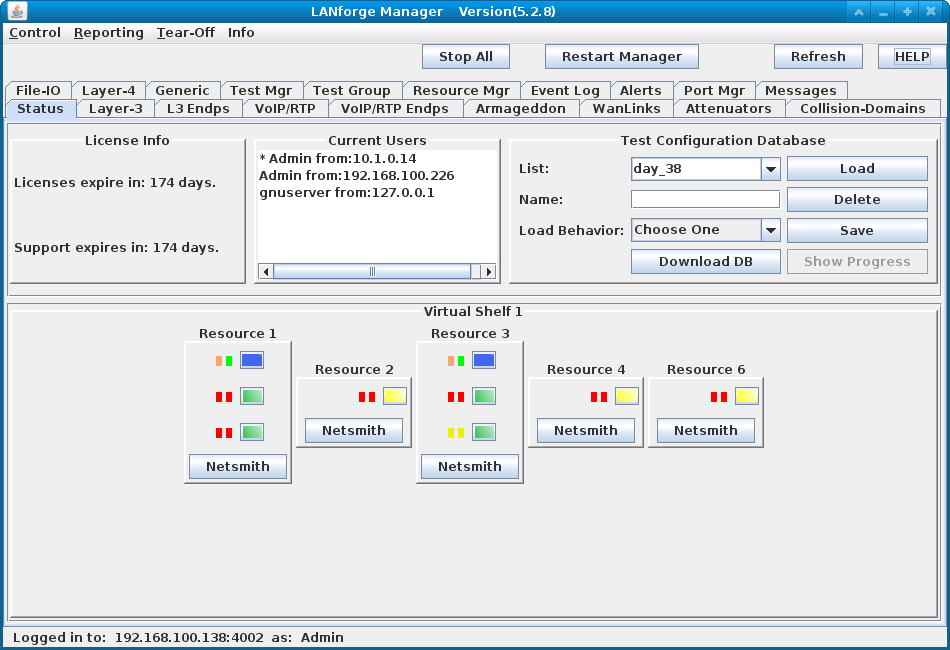
Task: Open Netsmith for Resource 3
Action: point(470,466)
